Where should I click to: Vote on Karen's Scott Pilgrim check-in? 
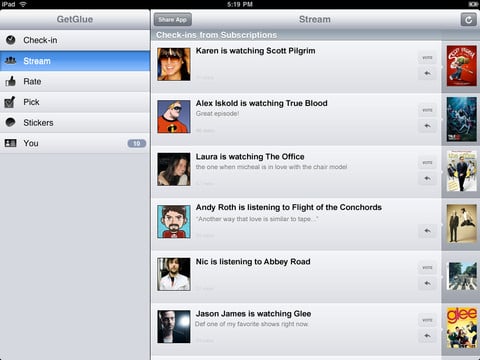coord(427,58)
